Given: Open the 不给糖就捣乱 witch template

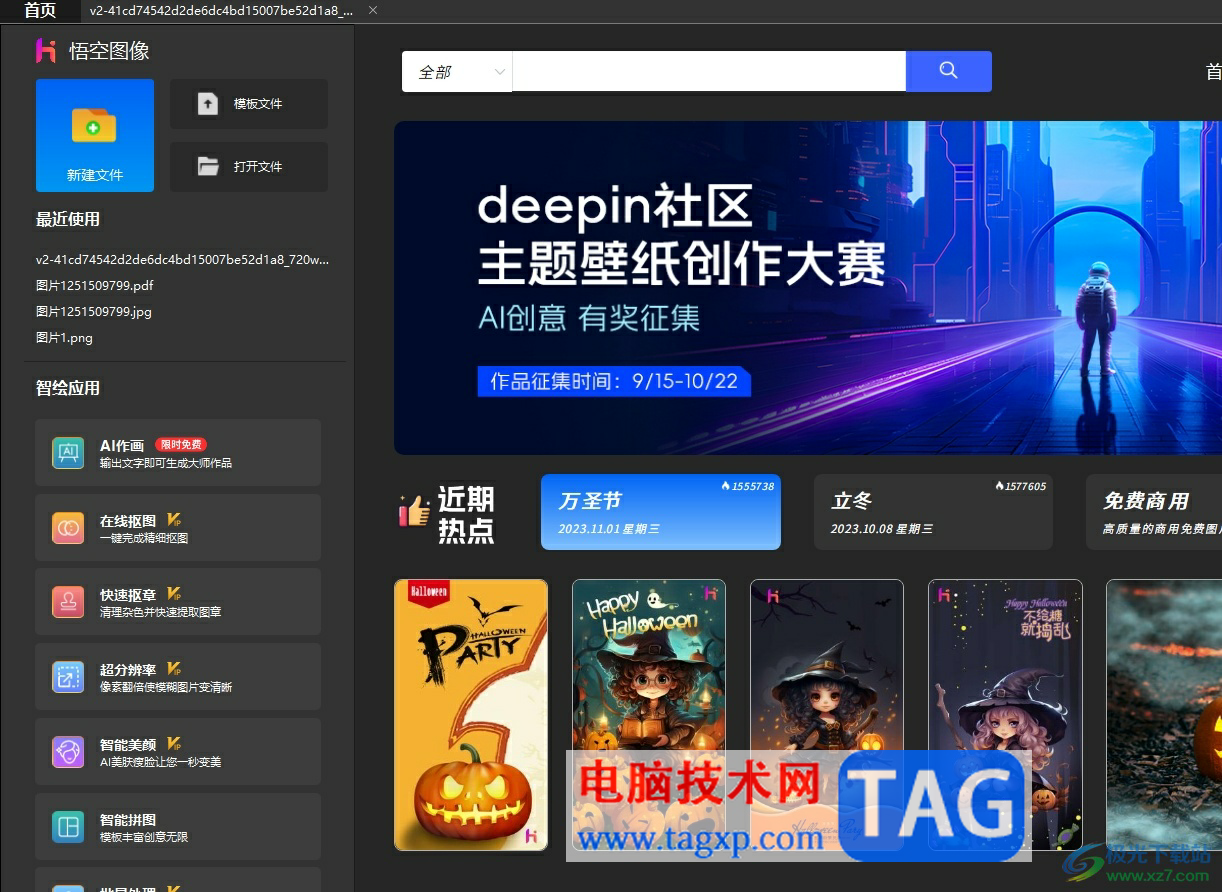Looking at the screenshot, I should (x=1005, y=715).
